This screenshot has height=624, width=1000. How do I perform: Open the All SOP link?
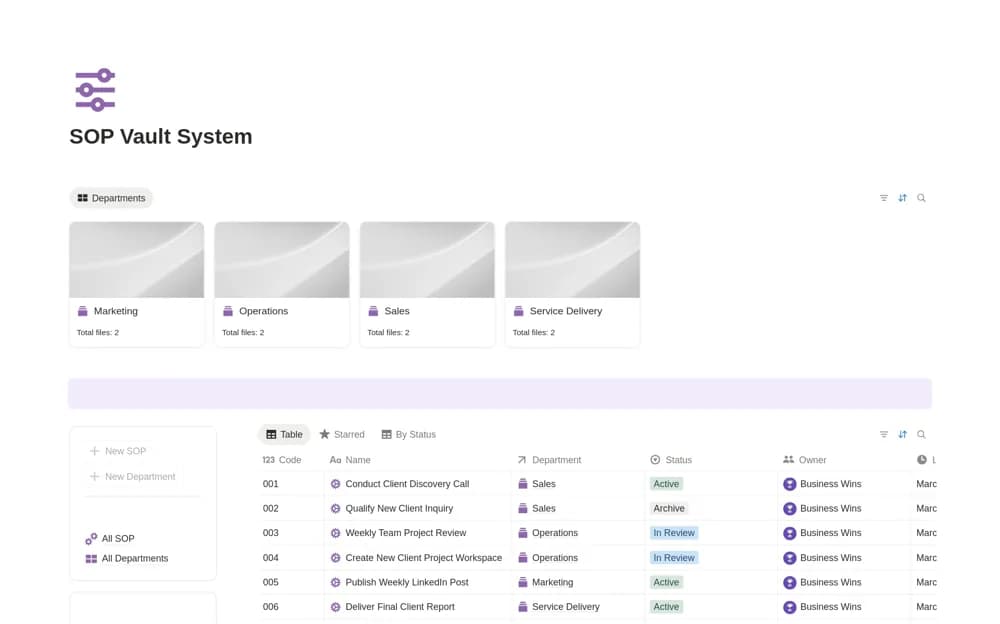tap(110, 539)
